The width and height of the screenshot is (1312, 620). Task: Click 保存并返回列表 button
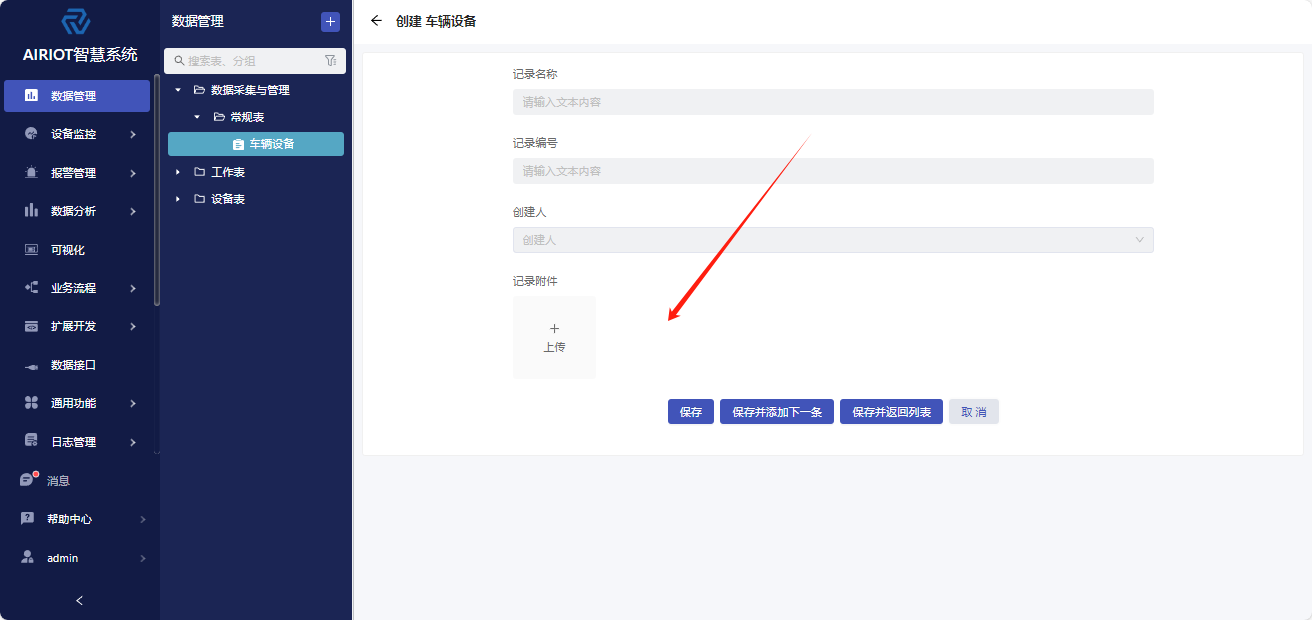click(x=891, y=412)
